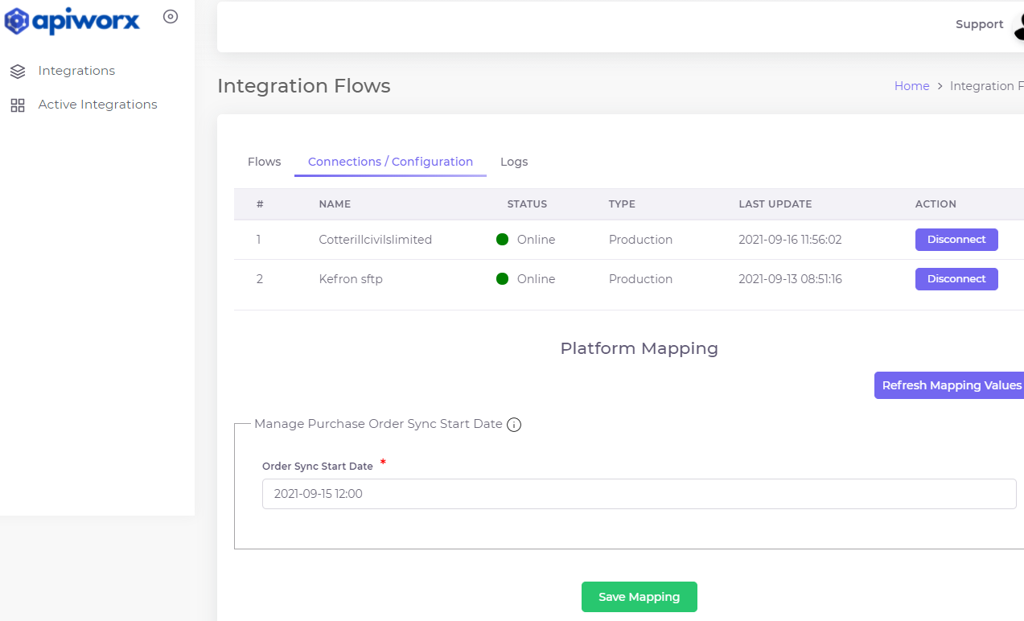Screen dimensions: 1024x621
Task: Switch to the Flows tab
Action: (263, 161)
